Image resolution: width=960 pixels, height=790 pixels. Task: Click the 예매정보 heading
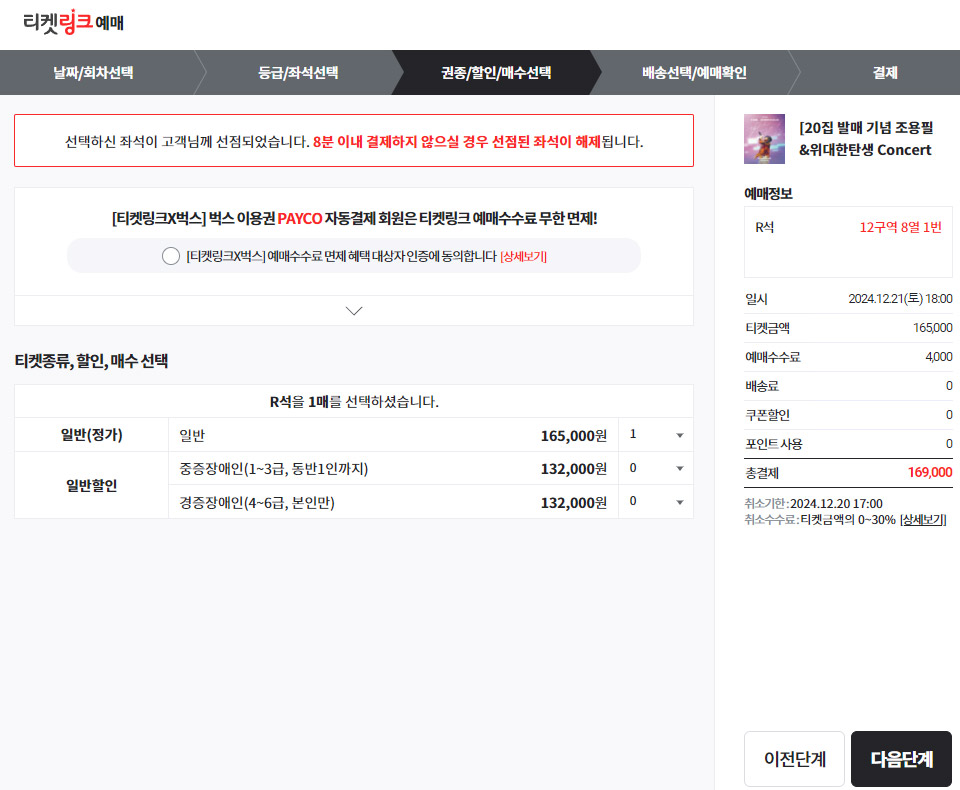click(768, 194)
